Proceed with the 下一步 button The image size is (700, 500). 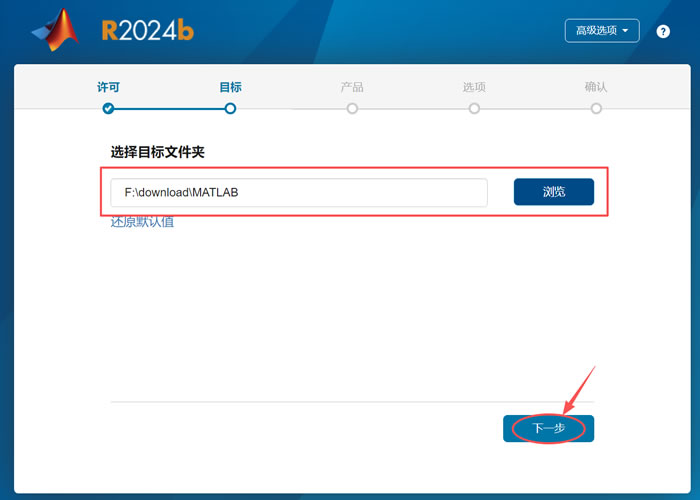tap(549, 428)
